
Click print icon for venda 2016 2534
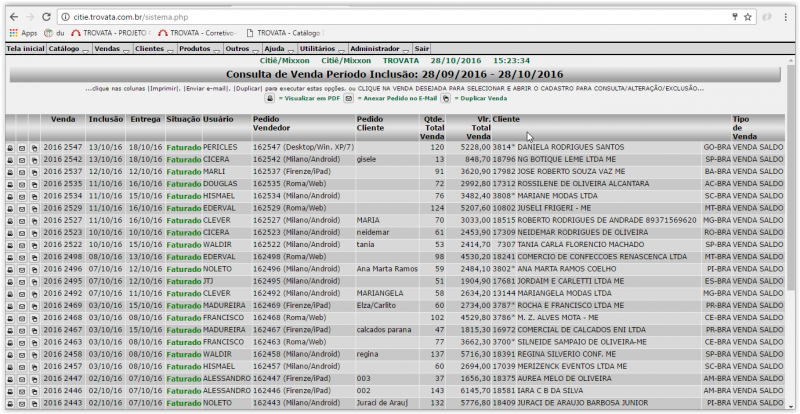point(10,197)
